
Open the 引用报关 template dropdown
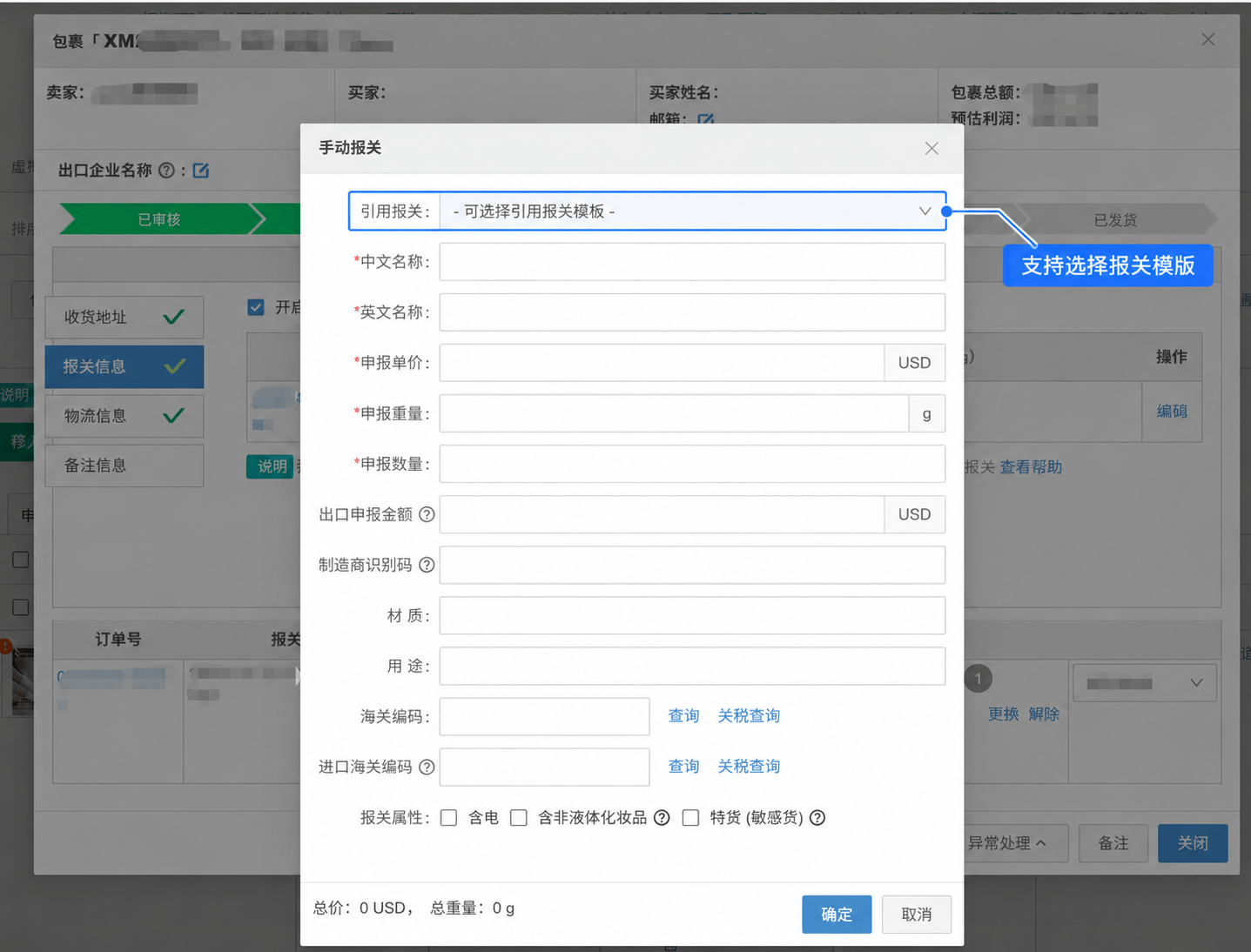[x=692, y=211]
